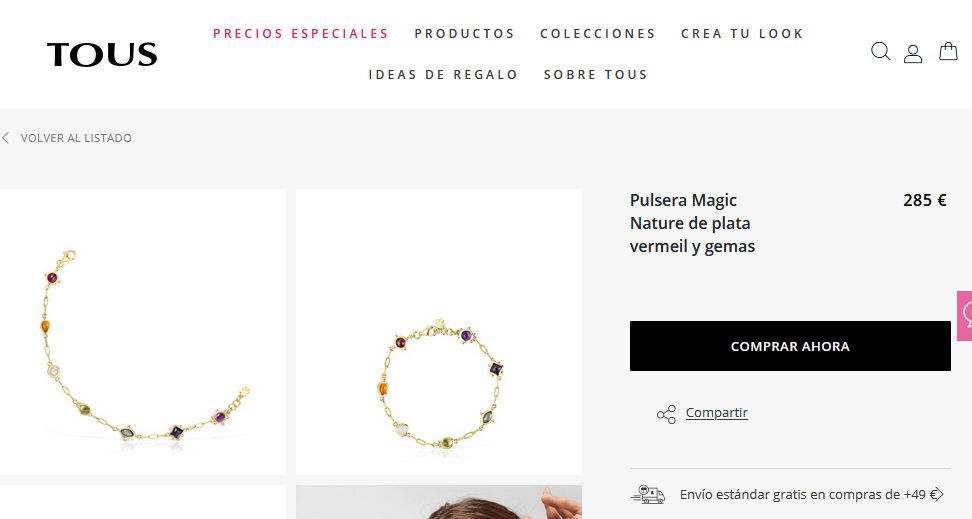Open the Ideas de Regalo menu
The height and width of the screenshot is (519, 972).
443,74
